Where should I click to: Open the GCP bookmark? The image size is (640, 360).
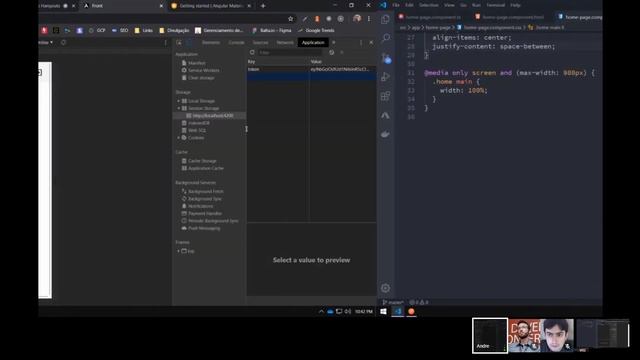click(97, 30)
